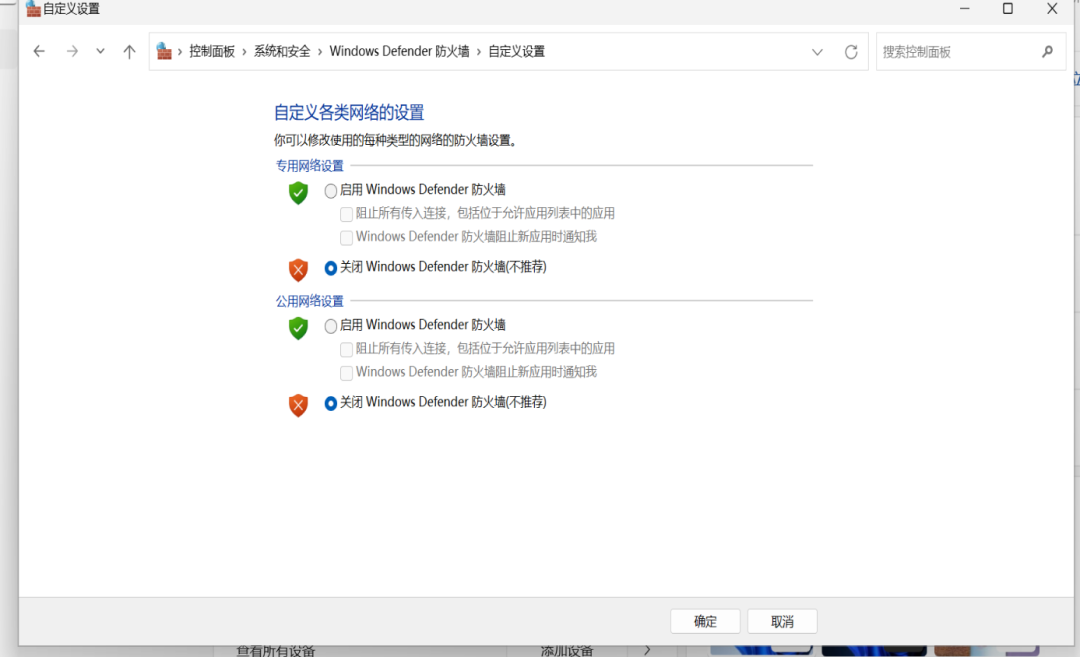The height and width of the screenshot is (657, 1080).
Task: Check 阻止所有传入连接 under 专用网络设置
Action: 346,214
